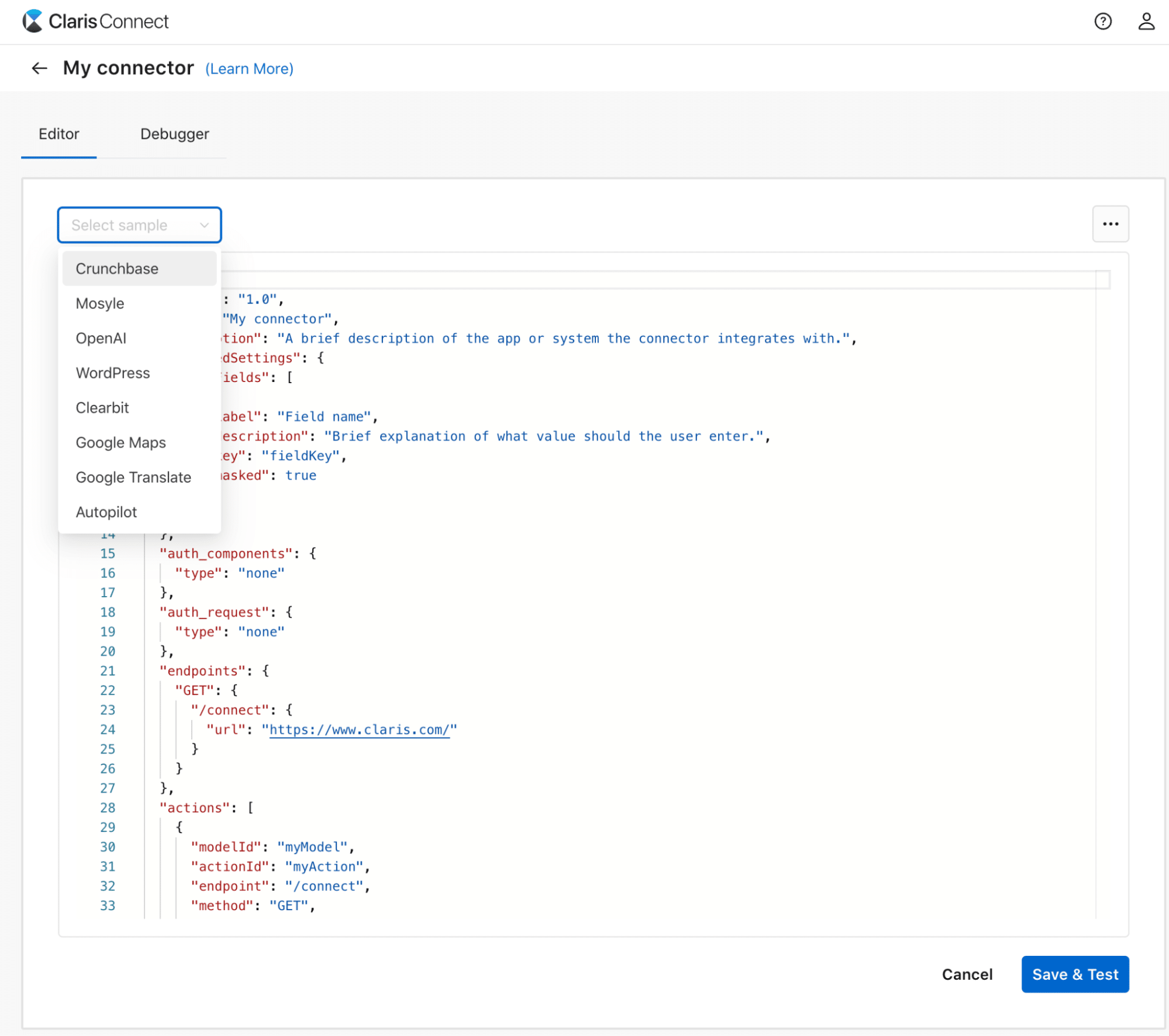Open the help question mark icon
This screenshot has height=1036, width=1169.
tap(1102, 22)
